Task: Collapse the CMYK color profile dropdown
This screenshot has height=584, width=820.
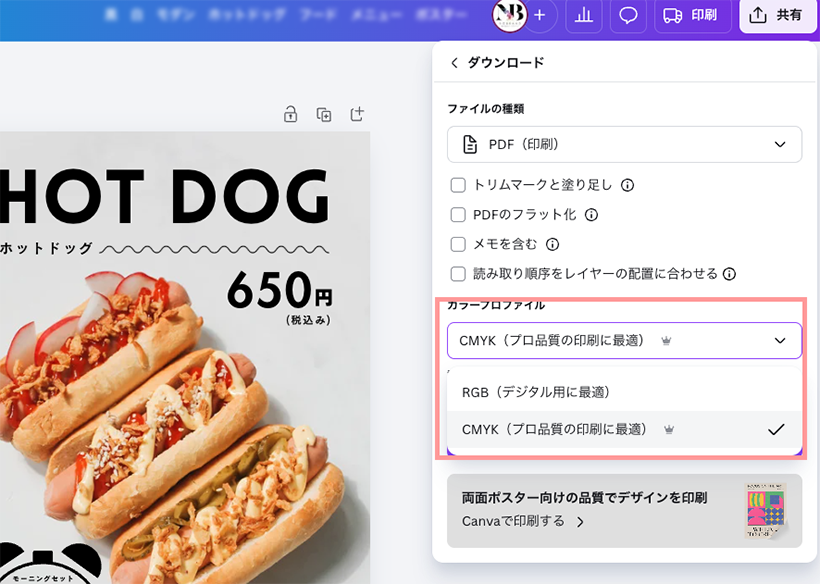Action: click(x=624, y=341)
